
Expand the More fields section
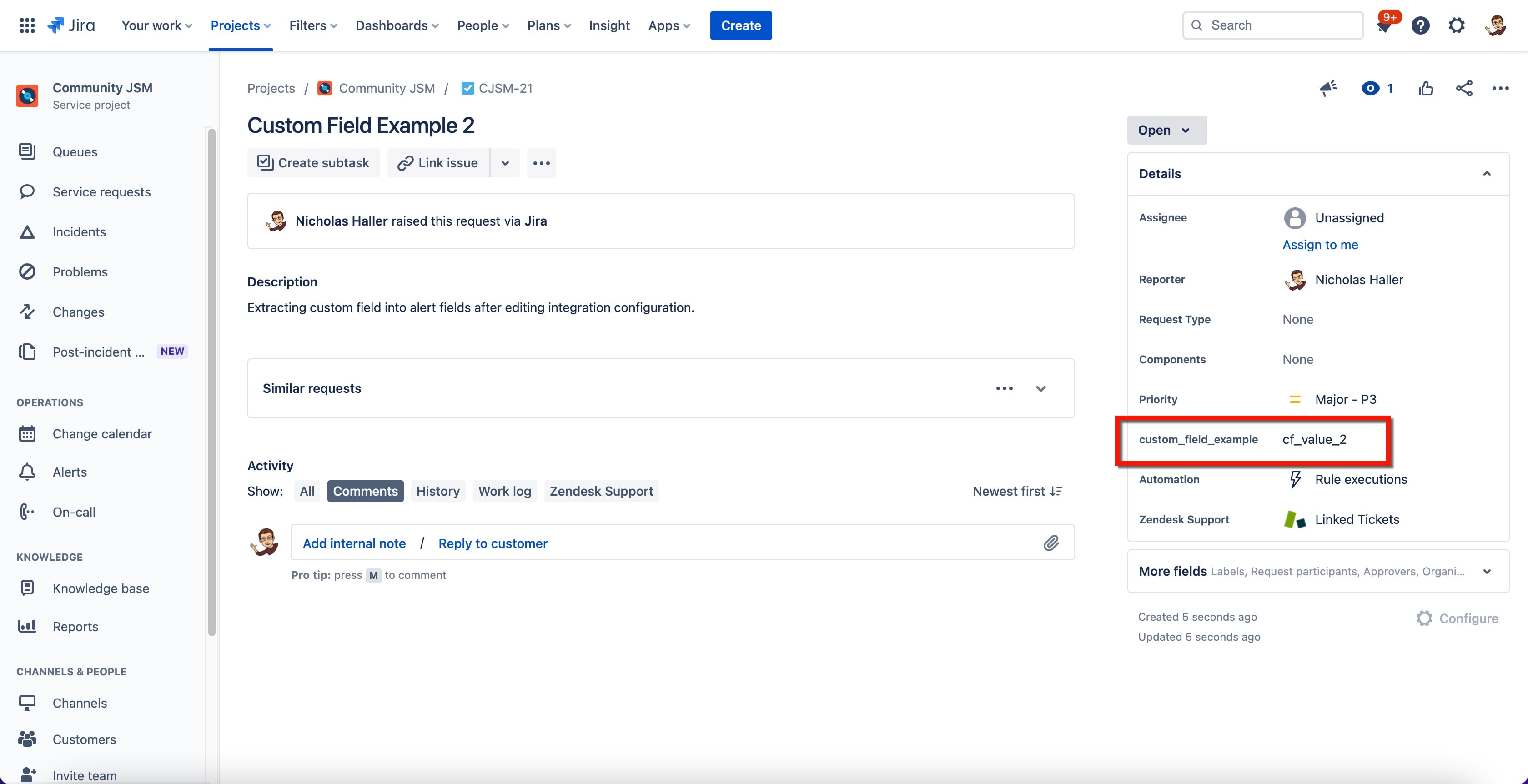click(1487, 572)
